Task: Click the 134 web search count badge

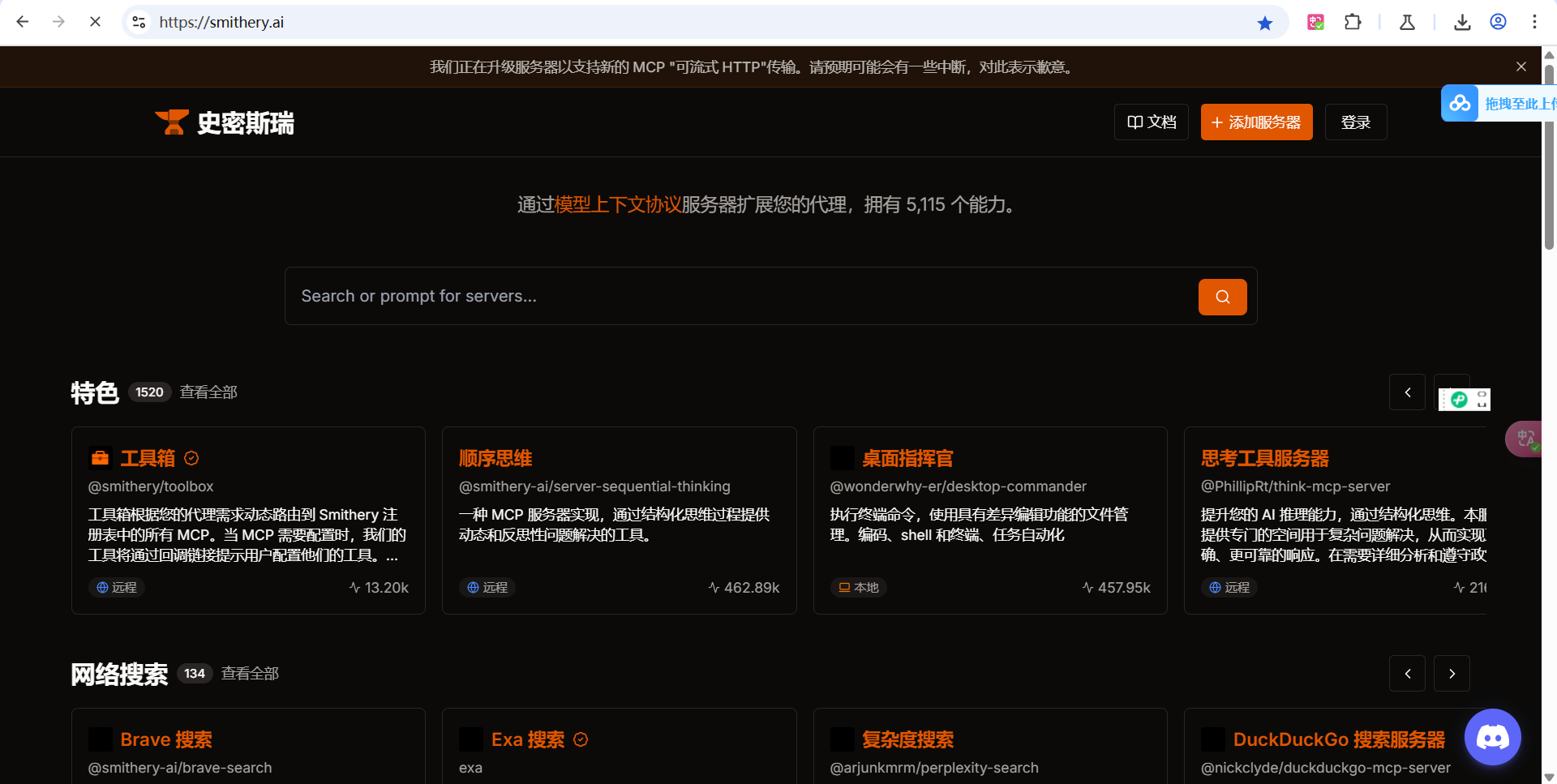Action: (195, 674)
